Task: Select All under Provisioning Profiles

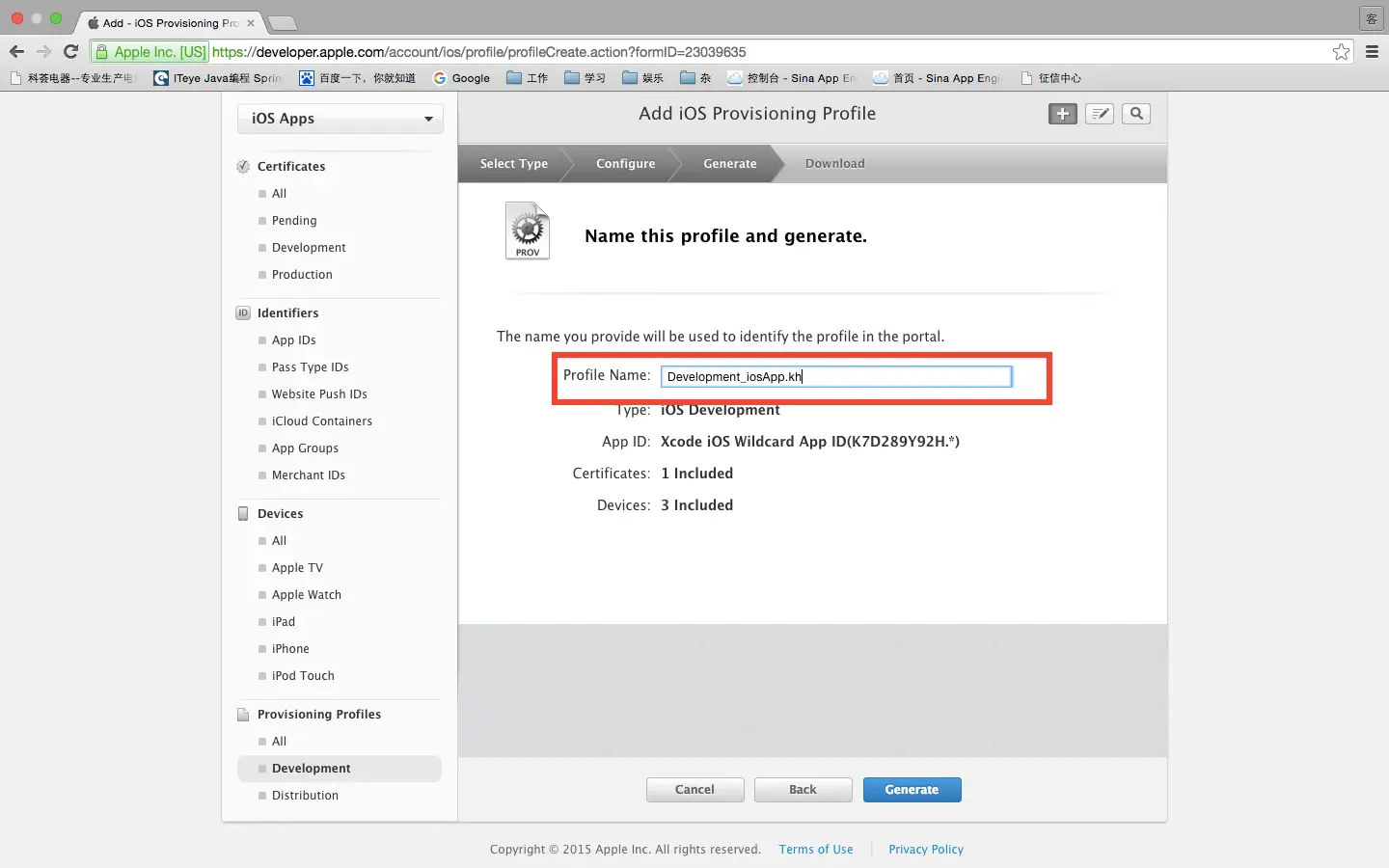Action: coord(279,742)
